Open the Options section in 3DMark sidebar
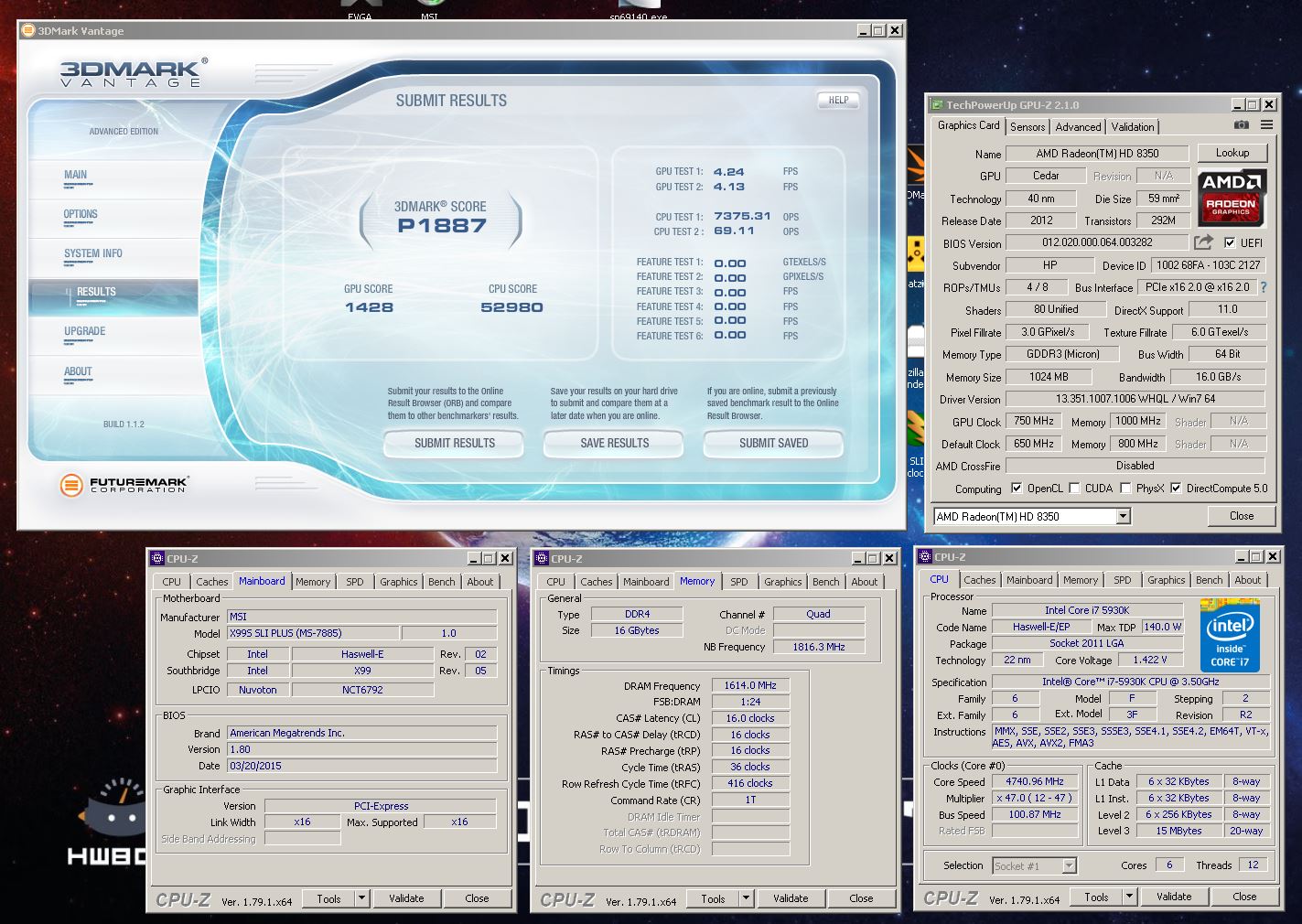This screenshot has height=924, width=1302. point(113,217)
